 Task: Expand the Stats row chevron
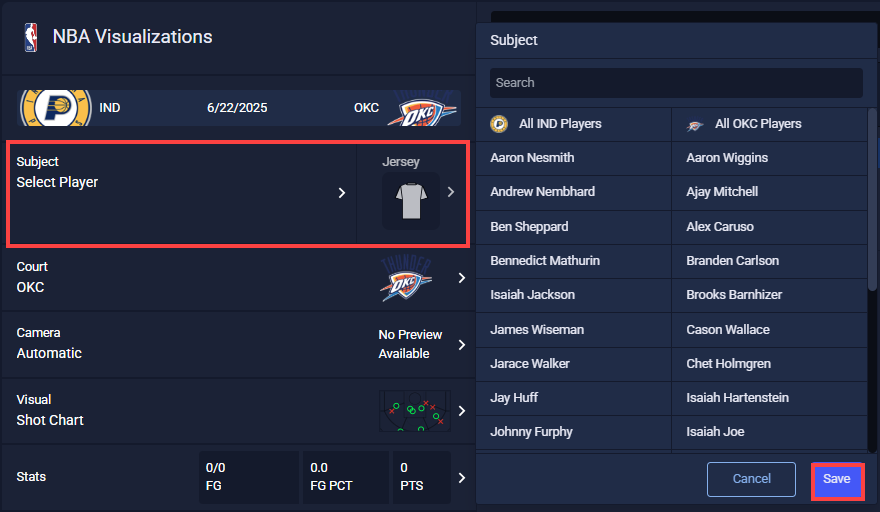click(461, 478)
